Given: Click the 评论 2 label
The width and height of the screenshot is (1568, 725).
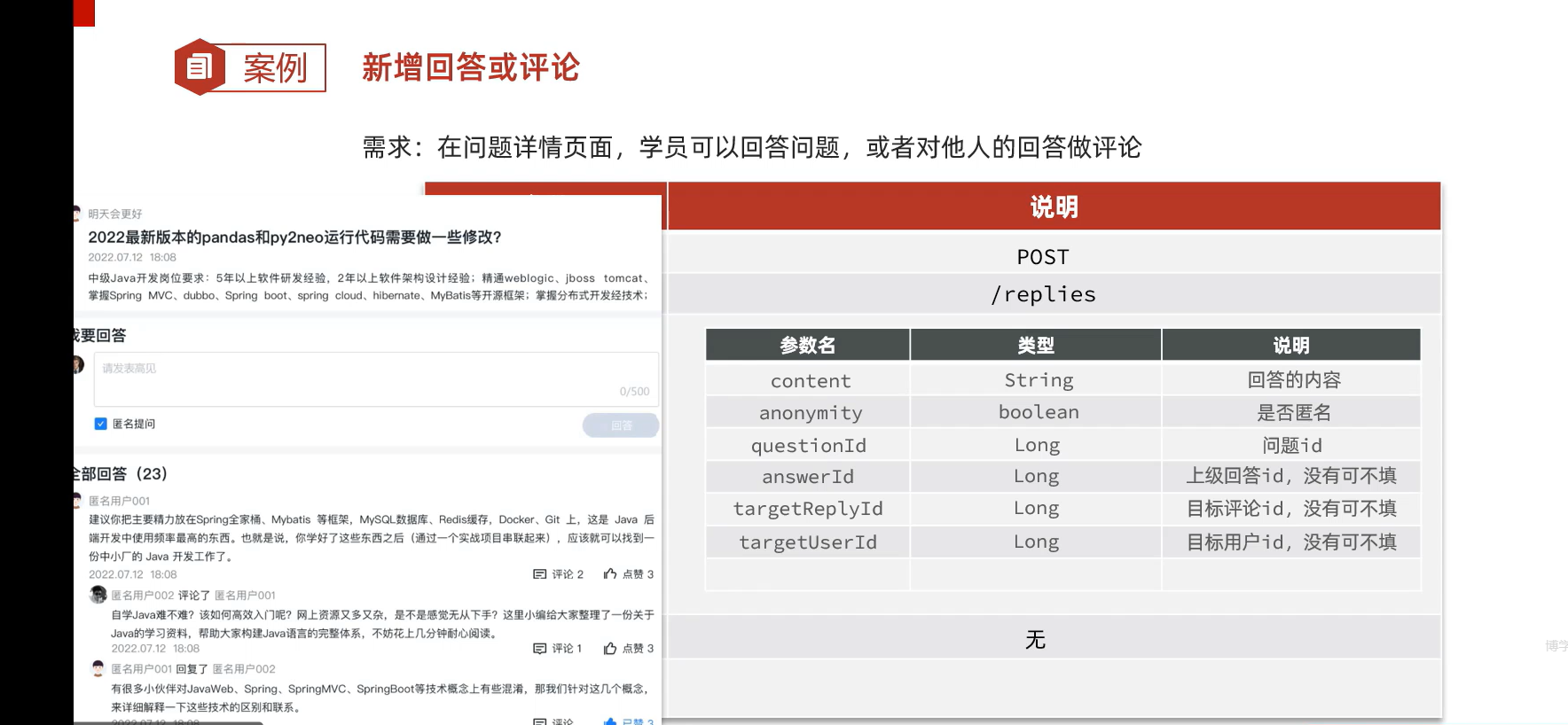Looking at the screenshot, I should tap(568, 574).
